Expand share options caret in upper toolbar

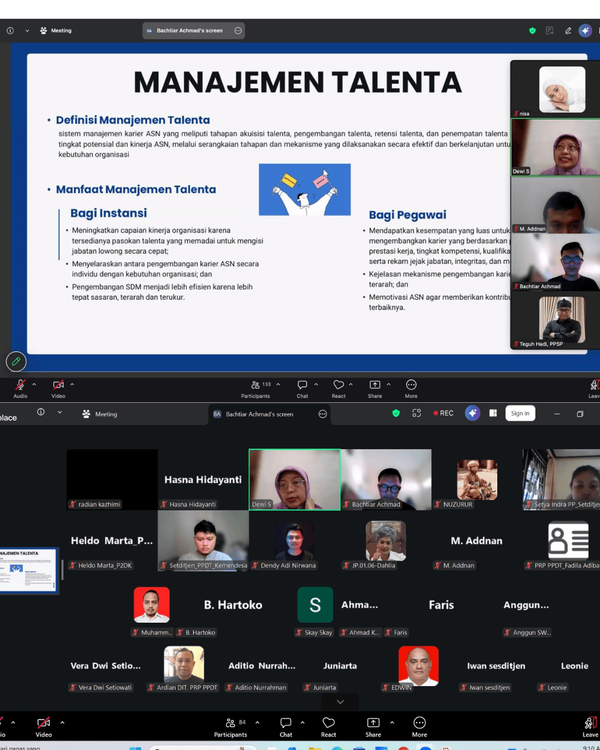click(389, 384)
